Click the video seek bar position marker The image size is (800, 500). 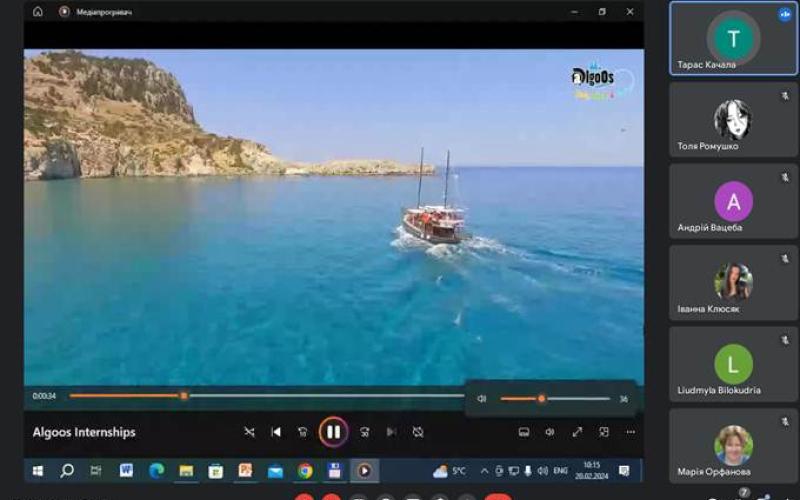pyautogui.click(x=184, y=395)
